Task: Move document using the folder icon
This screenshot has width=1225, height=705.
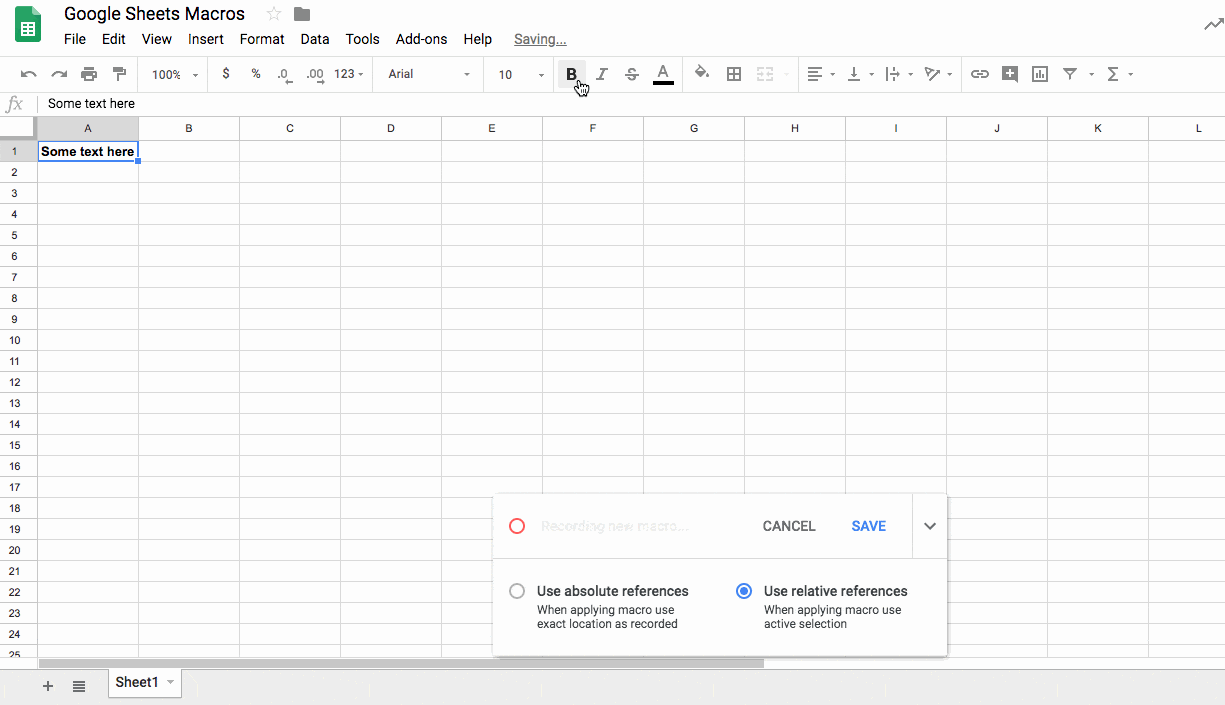Action: 302,14
